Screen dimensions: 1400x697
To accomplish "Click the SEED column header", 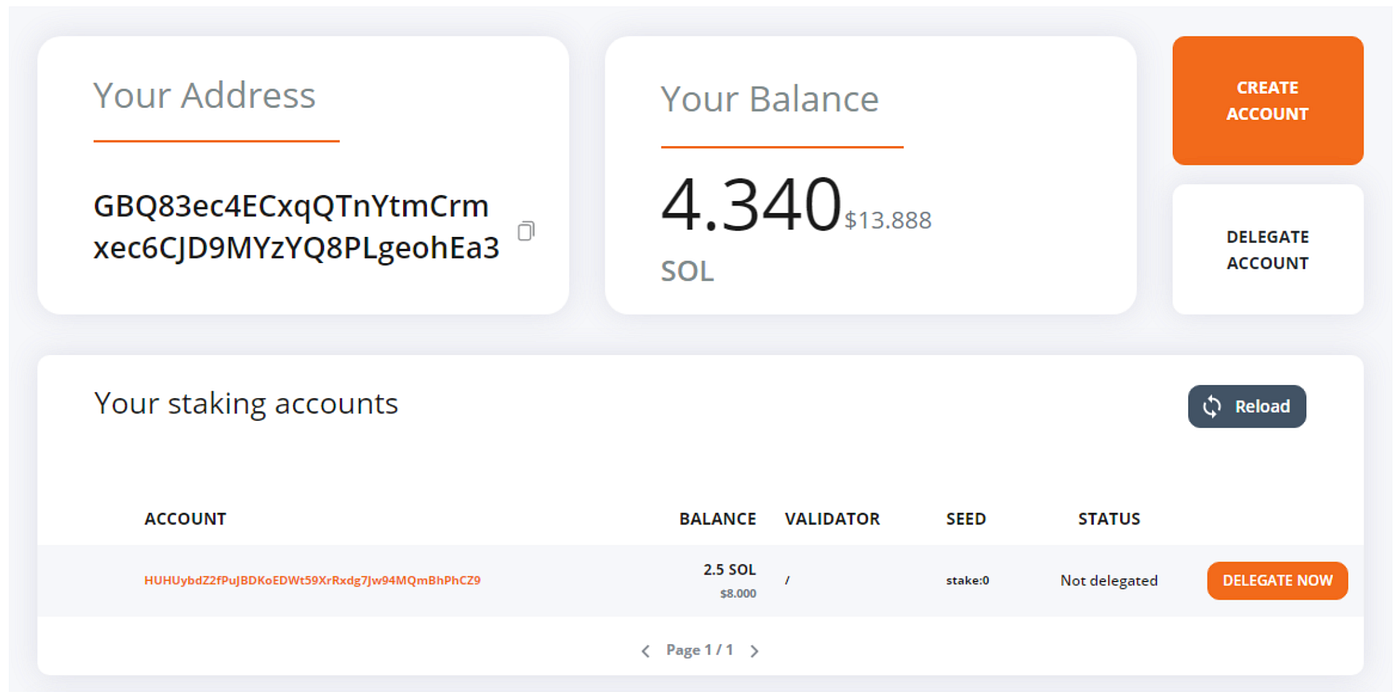I will click(x=966, y=519).
